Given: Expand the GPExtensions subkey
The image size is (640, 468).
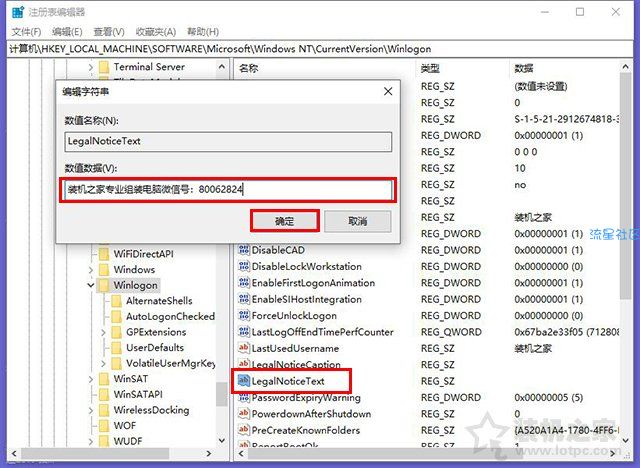Looking at the screenshot, I should (x=103, y=332).
